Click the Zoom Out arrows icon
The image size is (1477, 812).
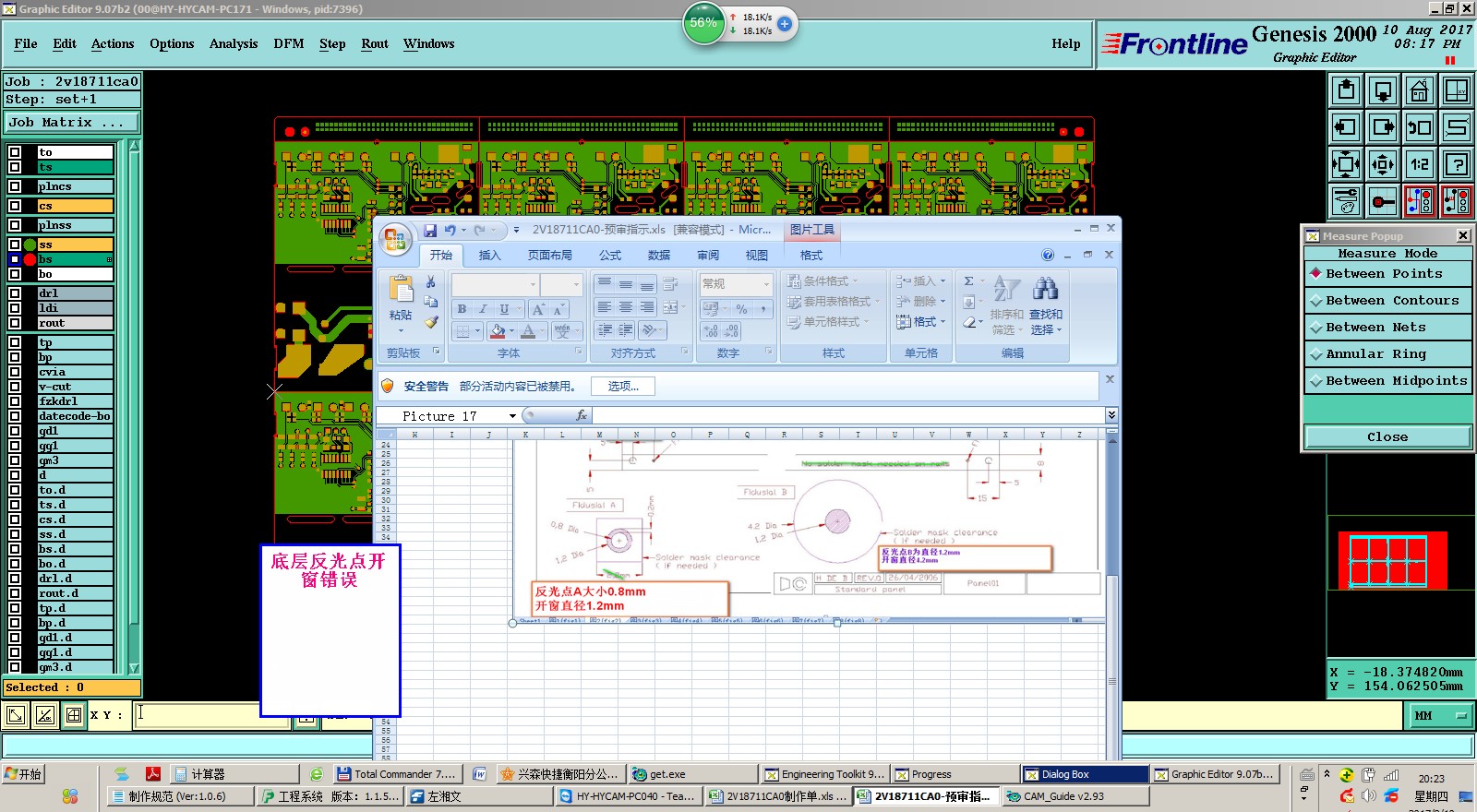click(x=1383, y=164)
